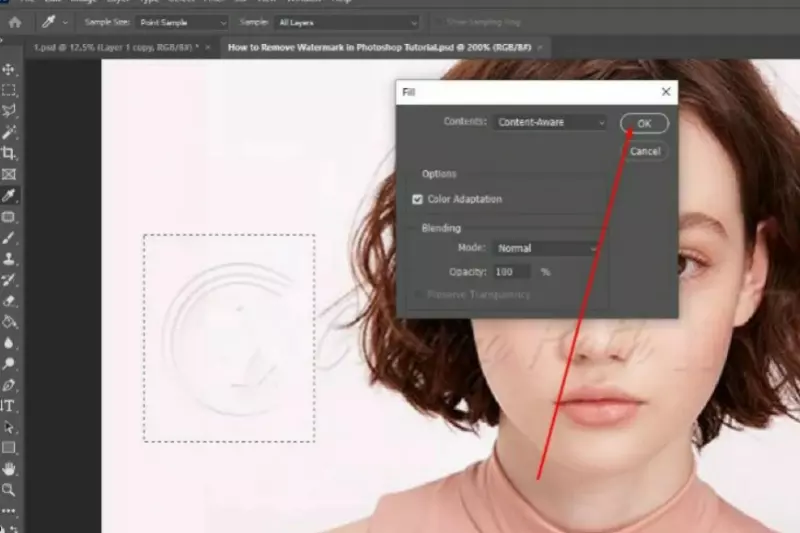Select the Rectangle shape tool
This screenshot has width=800, height=533.
(x=9, y=448)
